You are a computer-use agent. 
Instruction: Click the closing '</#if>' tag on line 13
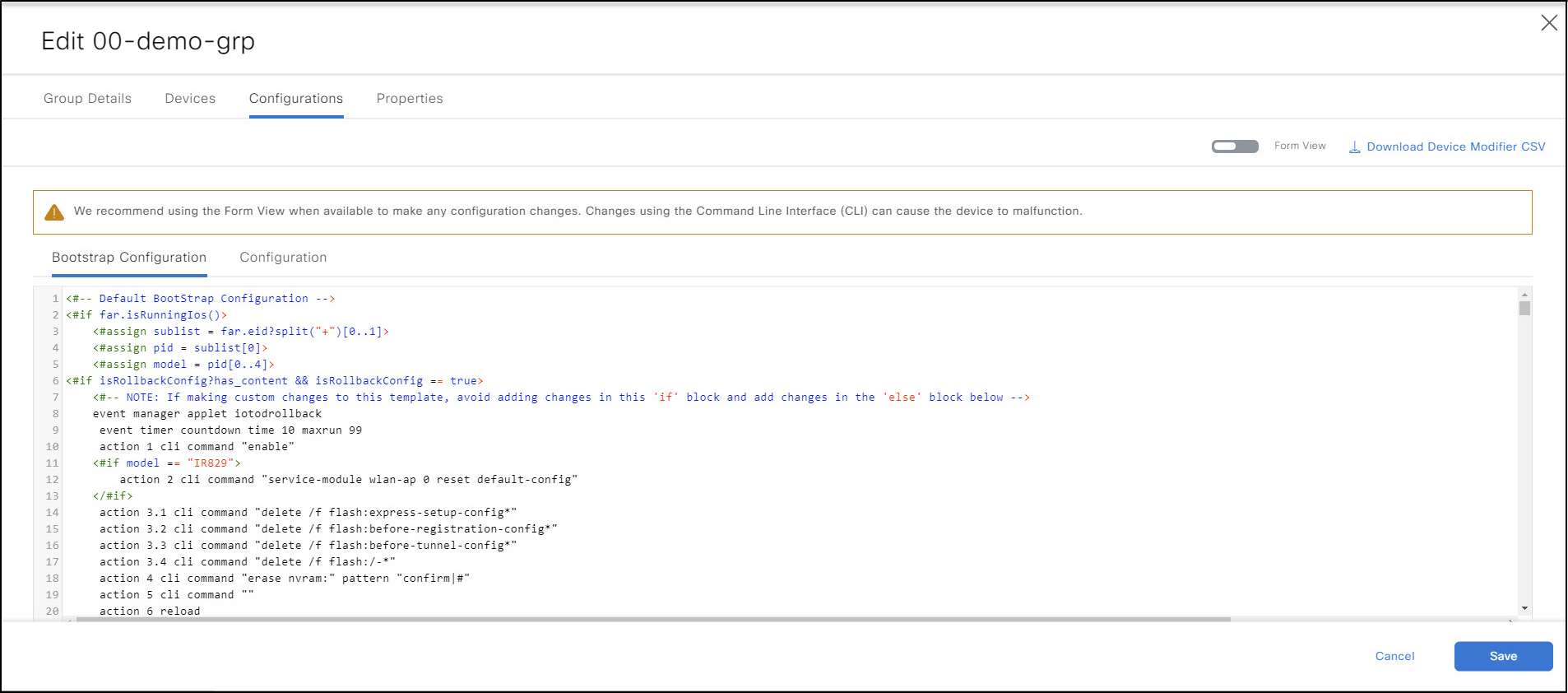[x=113, y=495]
